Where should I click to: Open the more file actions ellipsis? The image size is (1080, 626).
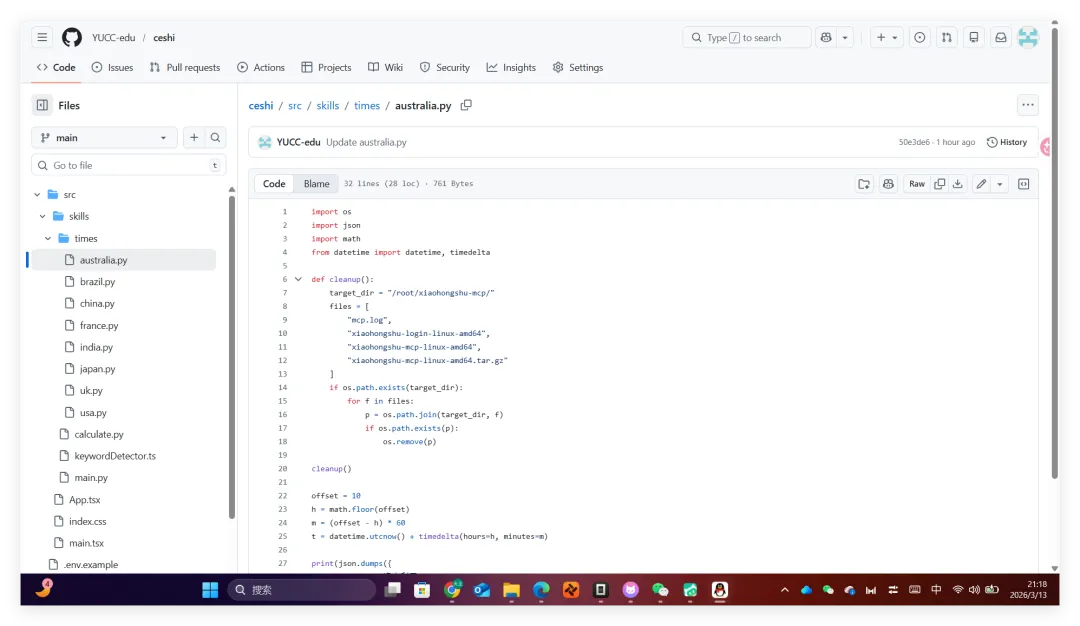pos(1028,105)
